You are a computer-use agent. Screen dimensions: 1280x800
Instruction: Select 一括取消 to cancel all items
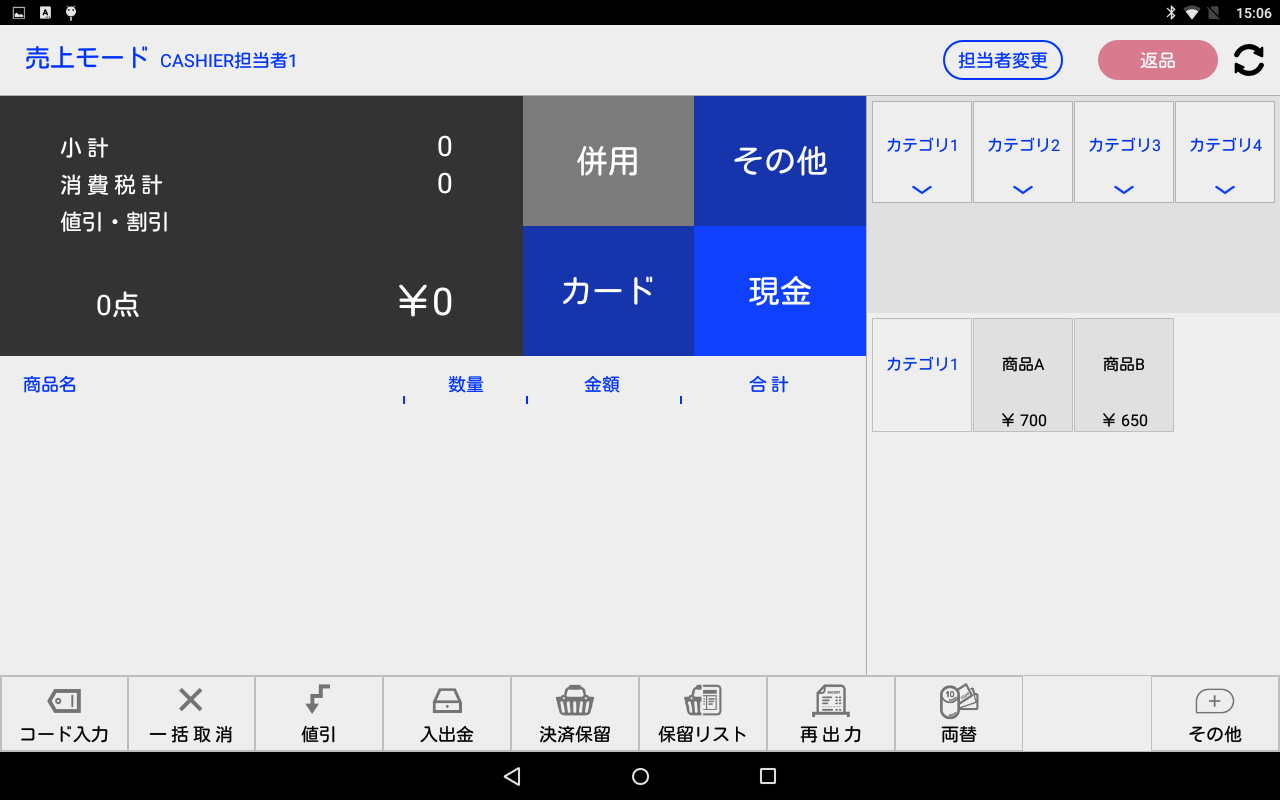click(191, 714)
